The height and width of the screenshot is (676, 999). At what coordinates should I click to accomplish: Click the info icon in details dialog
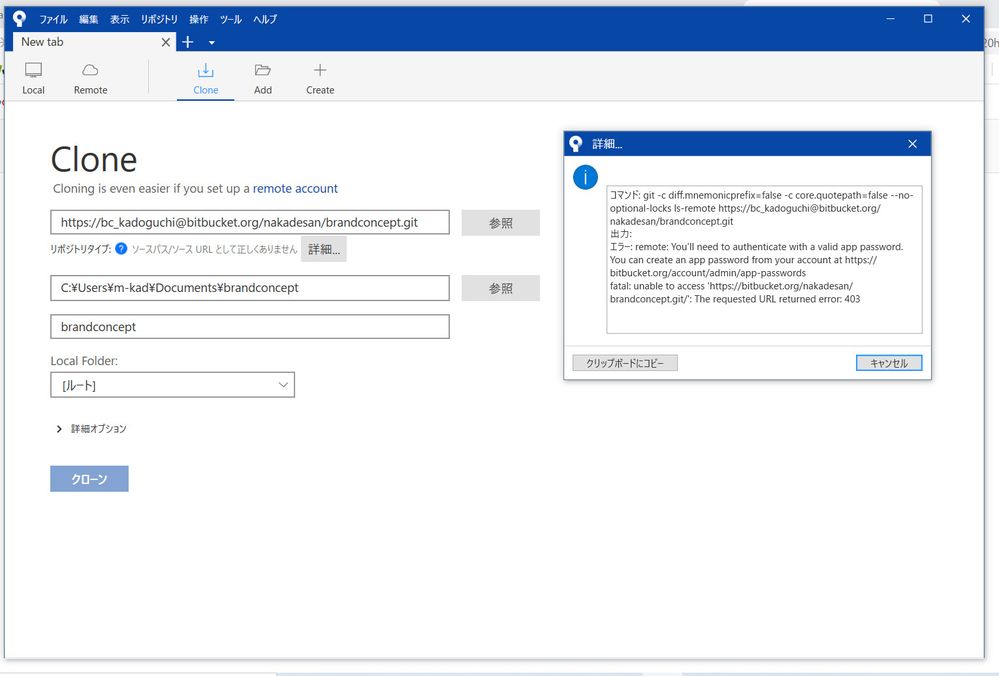tap(586, 177)
